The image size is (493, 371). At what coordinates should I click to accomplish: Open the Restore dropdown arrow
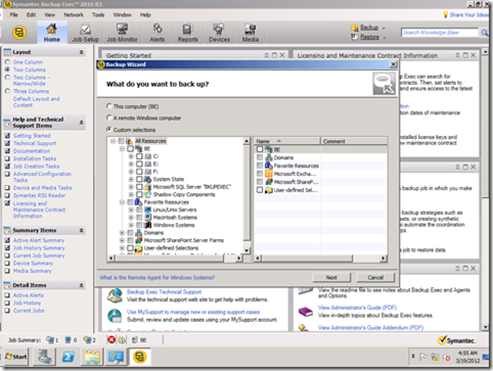coord(384,38)
